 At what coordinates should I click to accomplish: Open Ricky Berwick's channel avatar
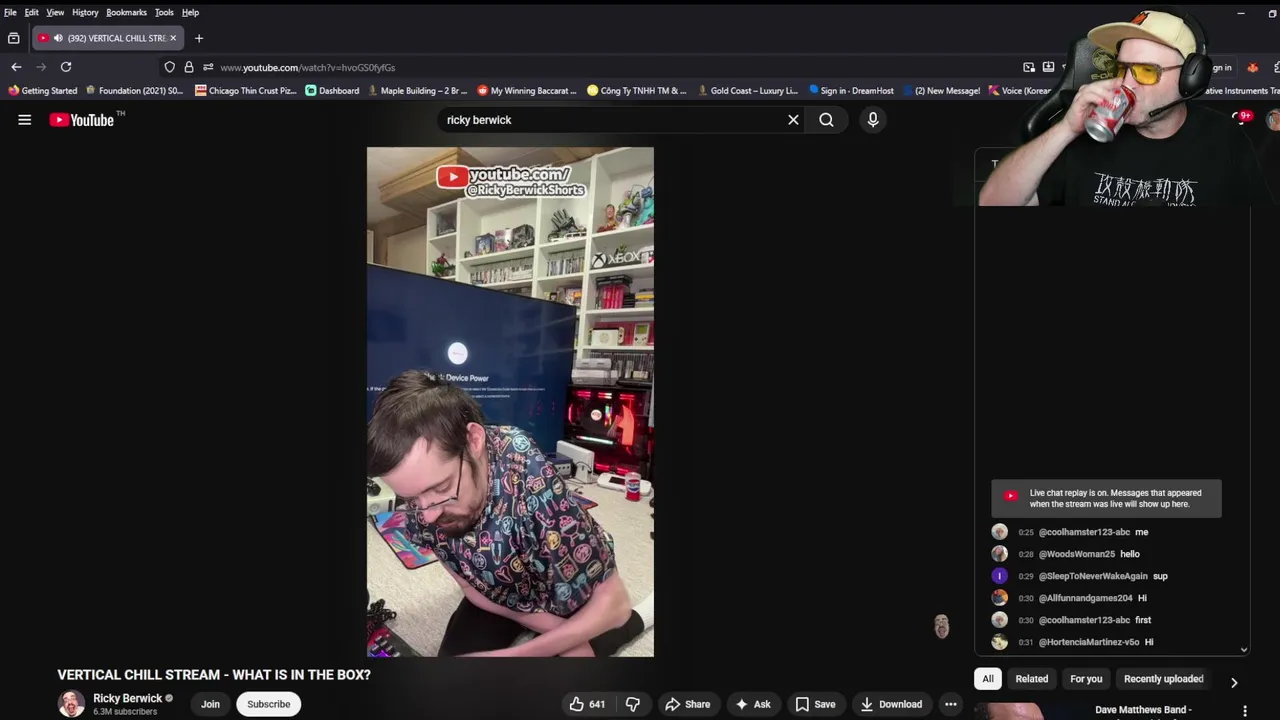71,704
